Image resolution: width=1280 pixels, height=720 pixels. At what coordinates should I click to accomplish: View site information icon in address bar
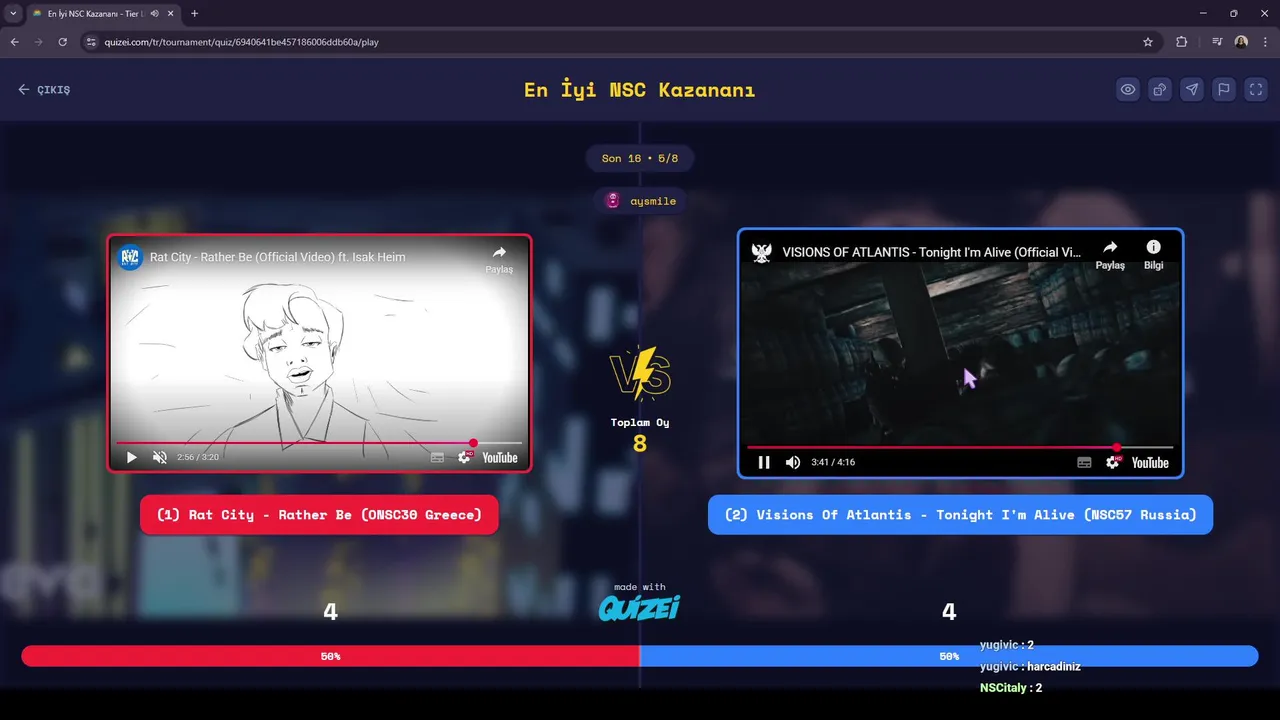91,42
